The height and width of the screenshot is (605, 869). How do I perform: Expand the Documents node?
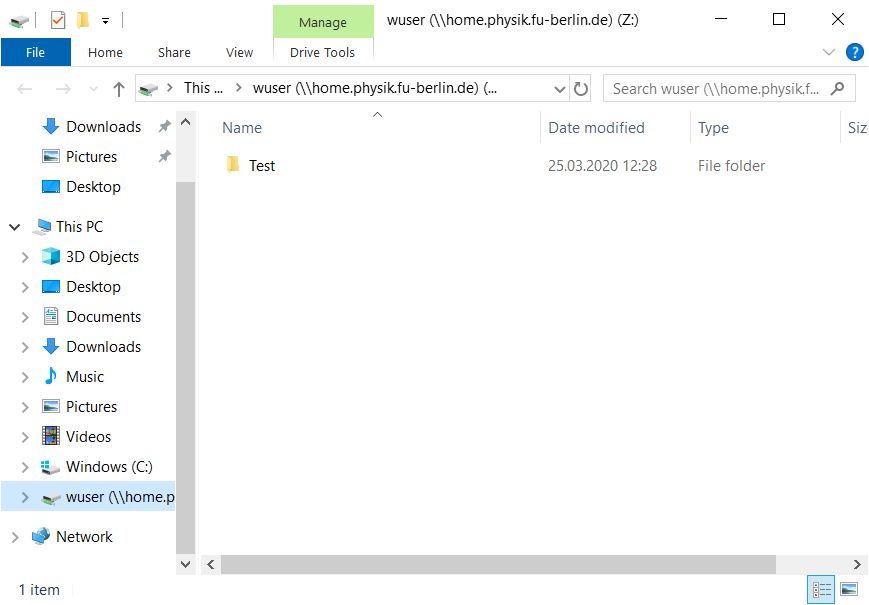pos(25,317)
